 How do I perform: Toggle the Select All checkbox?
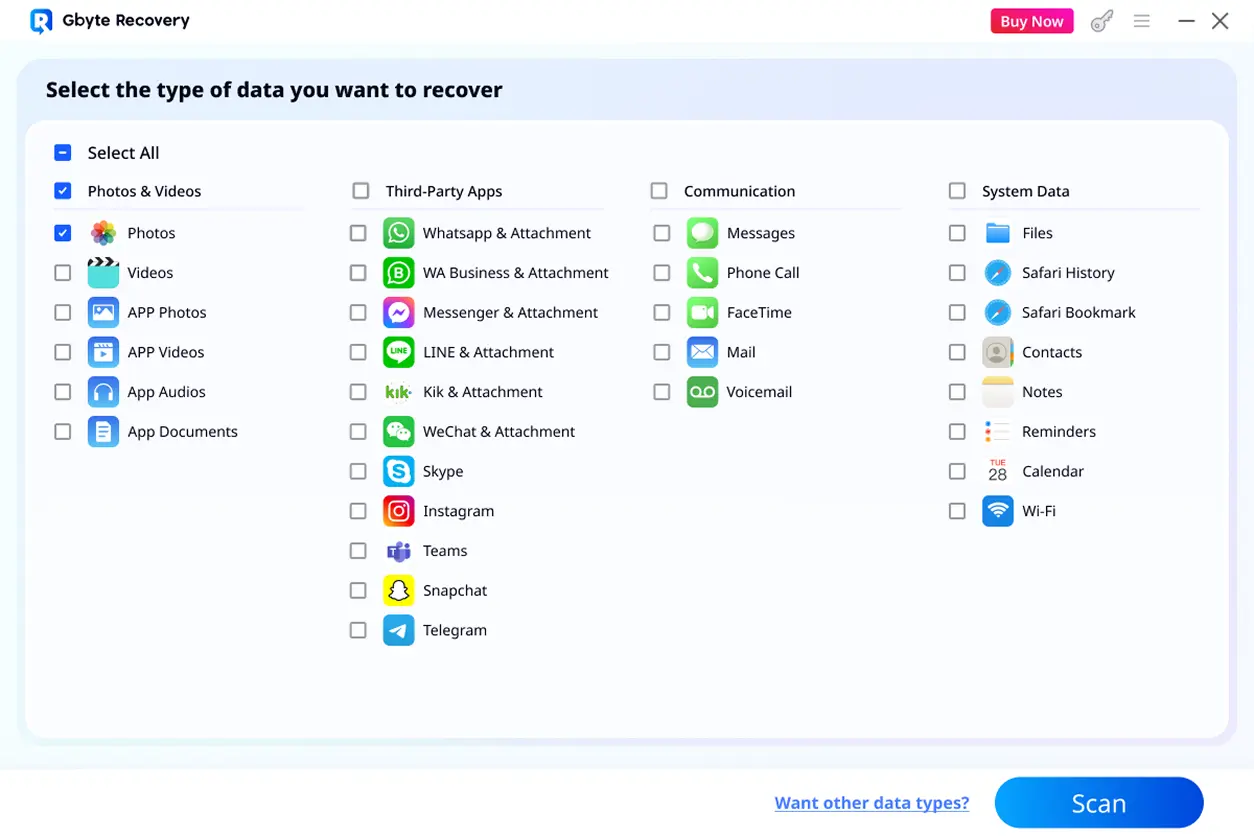(63, 153)
